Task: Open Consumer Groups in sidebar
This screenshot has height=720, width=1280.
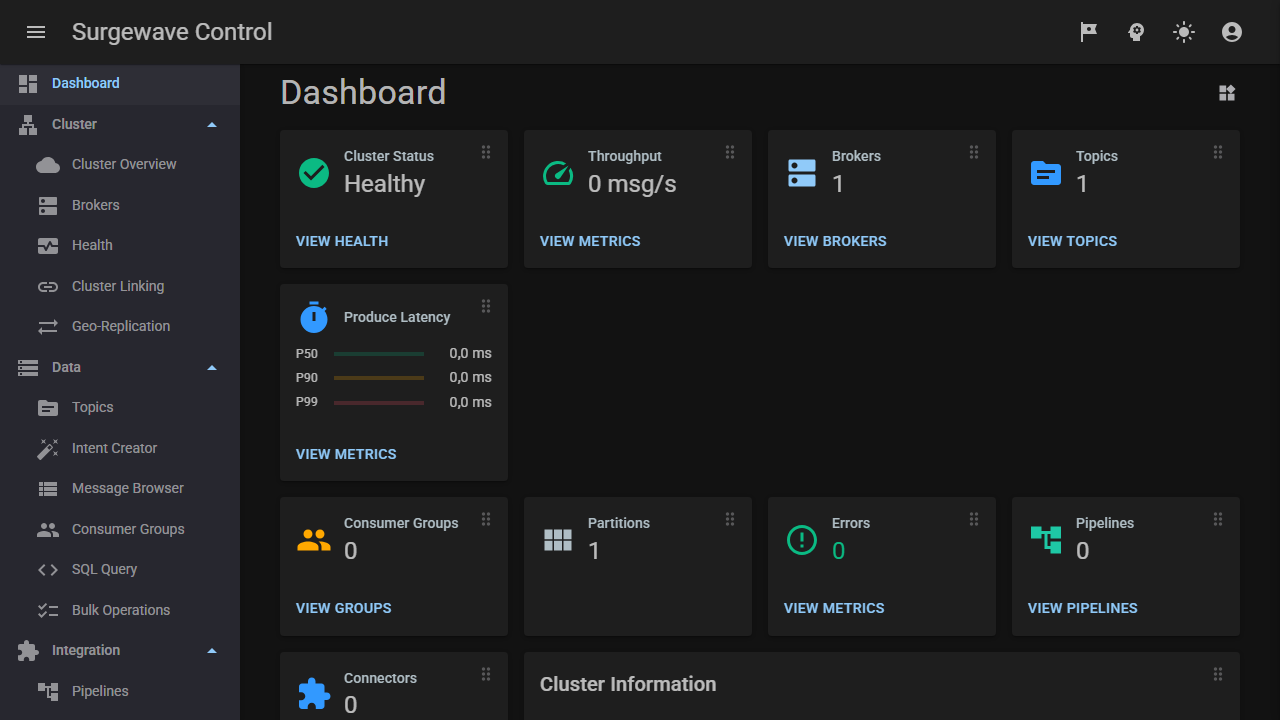Action: click(x=120, y=529)
